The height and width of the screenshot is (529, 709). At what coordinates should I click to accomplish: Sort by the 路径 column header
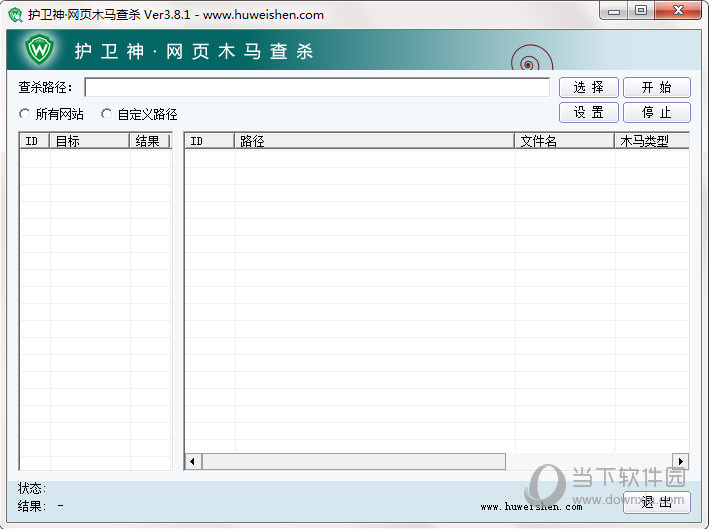click(374, 141)
